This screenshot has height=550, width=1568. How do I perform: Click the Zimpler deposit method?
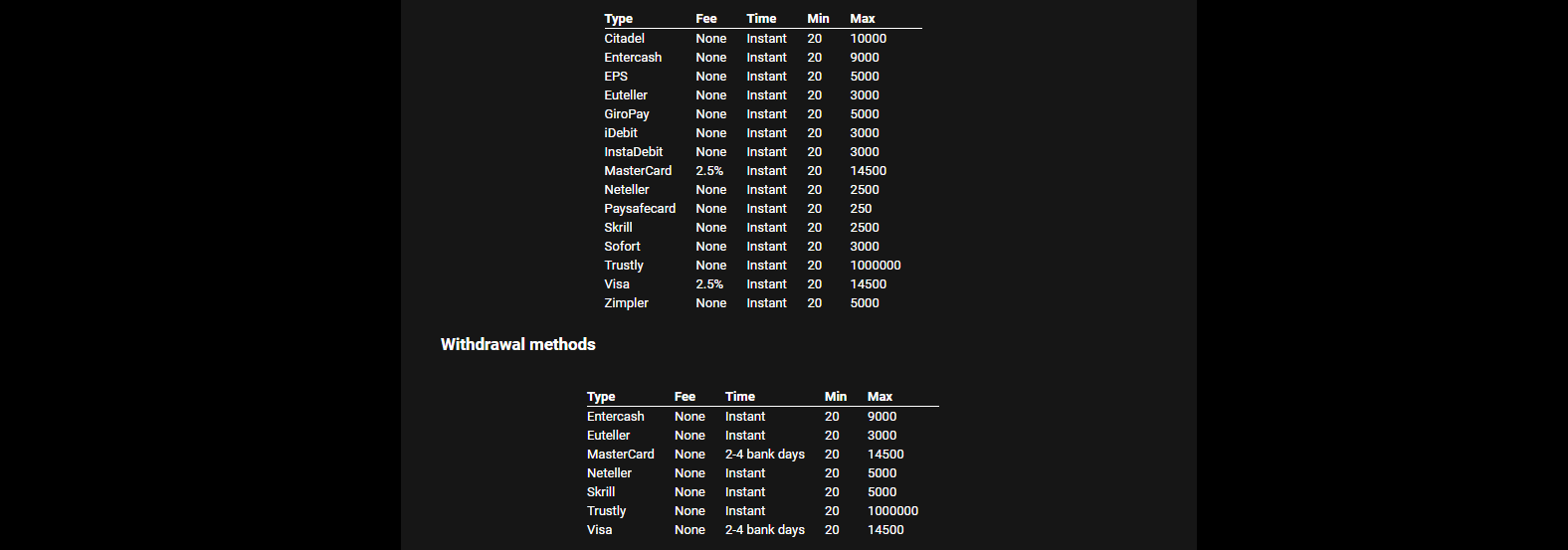(x=626, y=303)
